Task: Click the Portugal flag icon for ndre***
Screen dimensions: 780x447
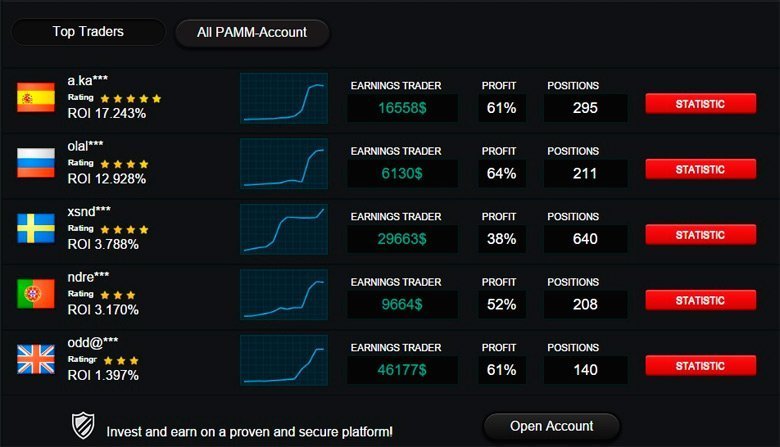Action: (36, 294)
